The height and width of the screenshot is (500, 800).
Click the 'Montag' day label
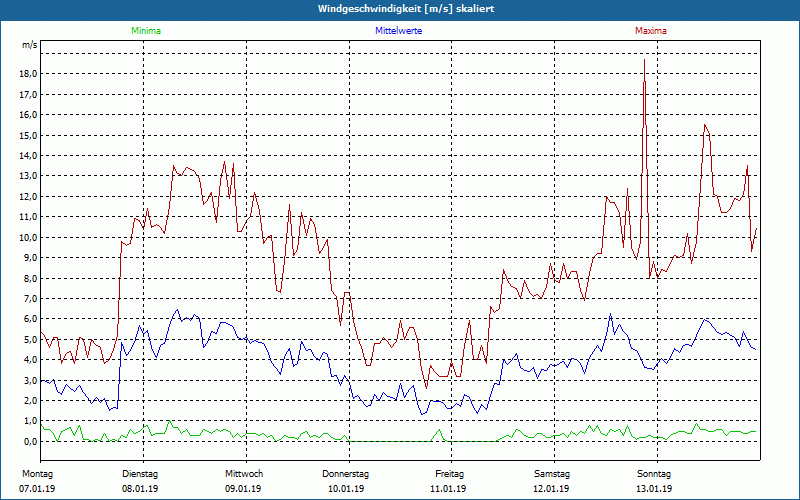click(x=37, y=474)
